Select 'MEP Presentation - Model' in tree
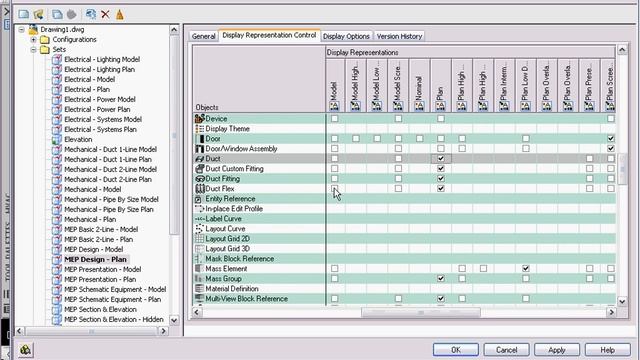 pos(103,269)
